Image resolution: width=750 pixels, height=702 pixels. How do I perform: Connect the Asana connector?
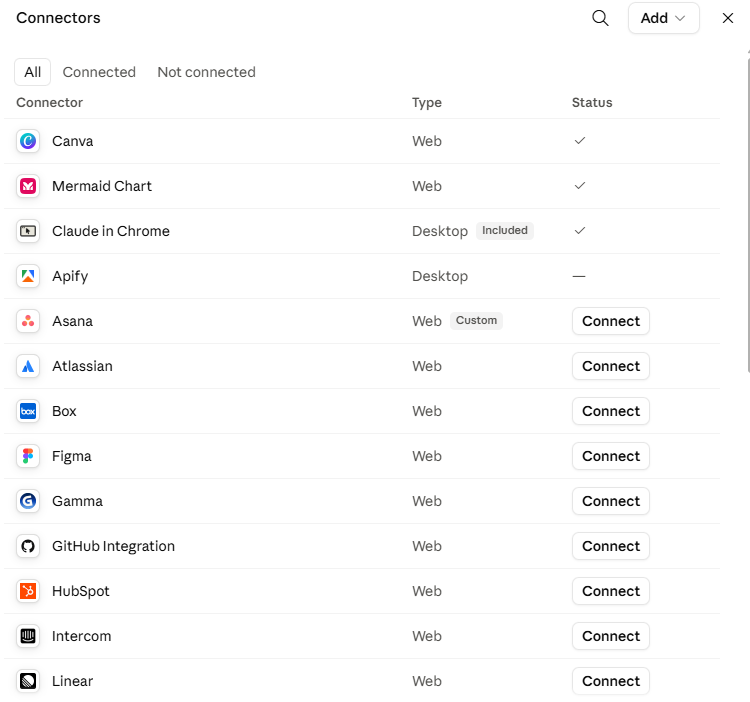pos(611,321)
